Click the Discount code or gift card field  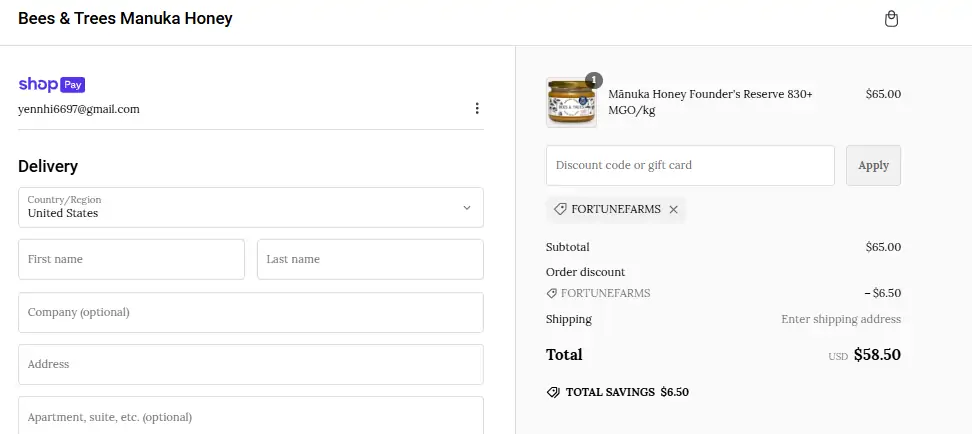[x=690, y=165]
